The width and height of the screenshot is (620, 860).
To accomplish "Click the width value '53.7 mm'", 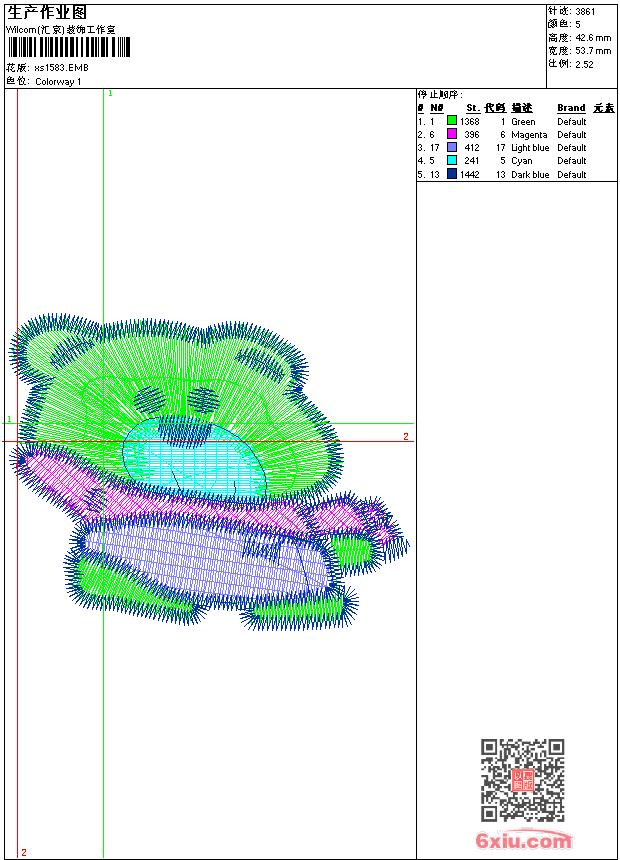I will (593, 51).
